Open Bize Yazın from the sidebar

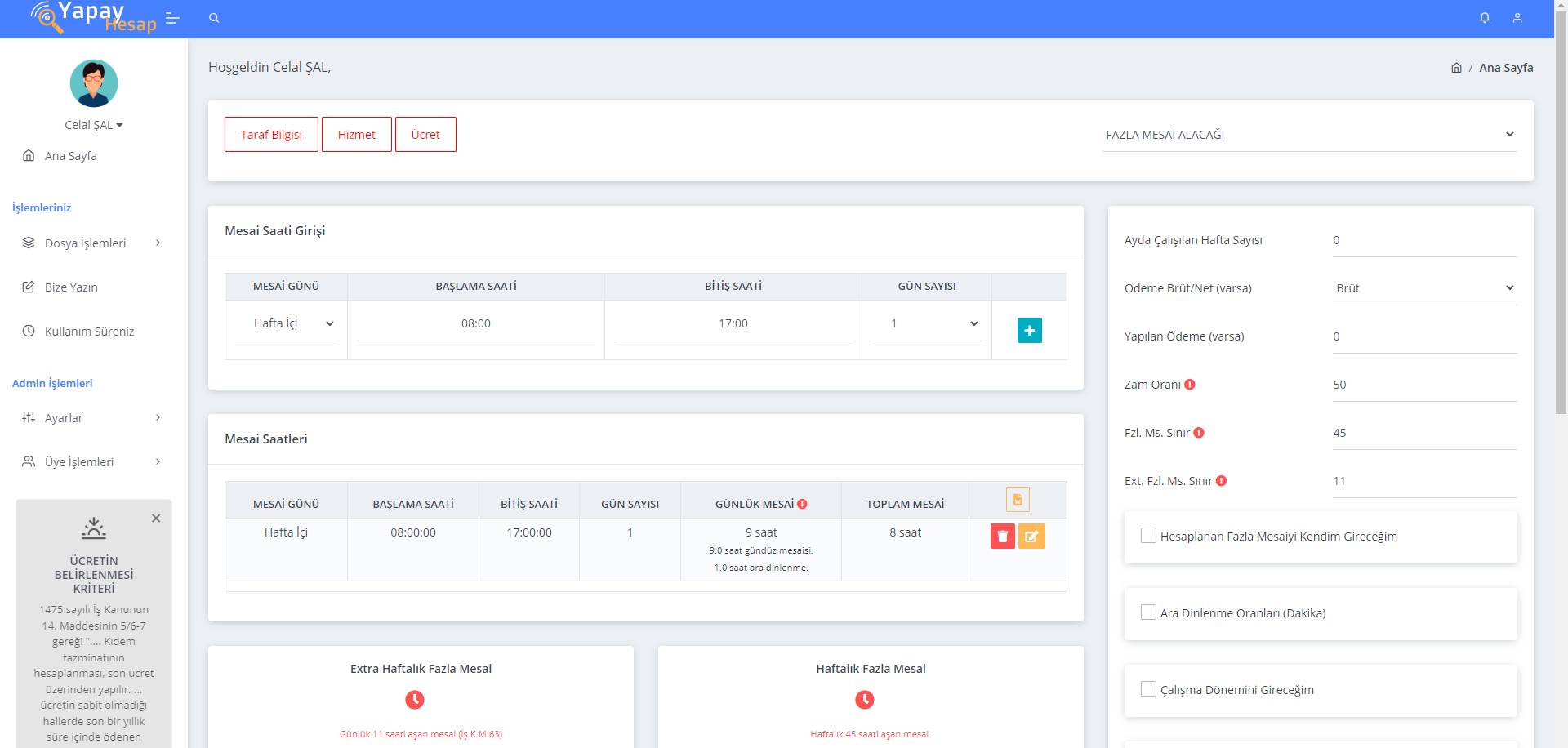point(71,287)
